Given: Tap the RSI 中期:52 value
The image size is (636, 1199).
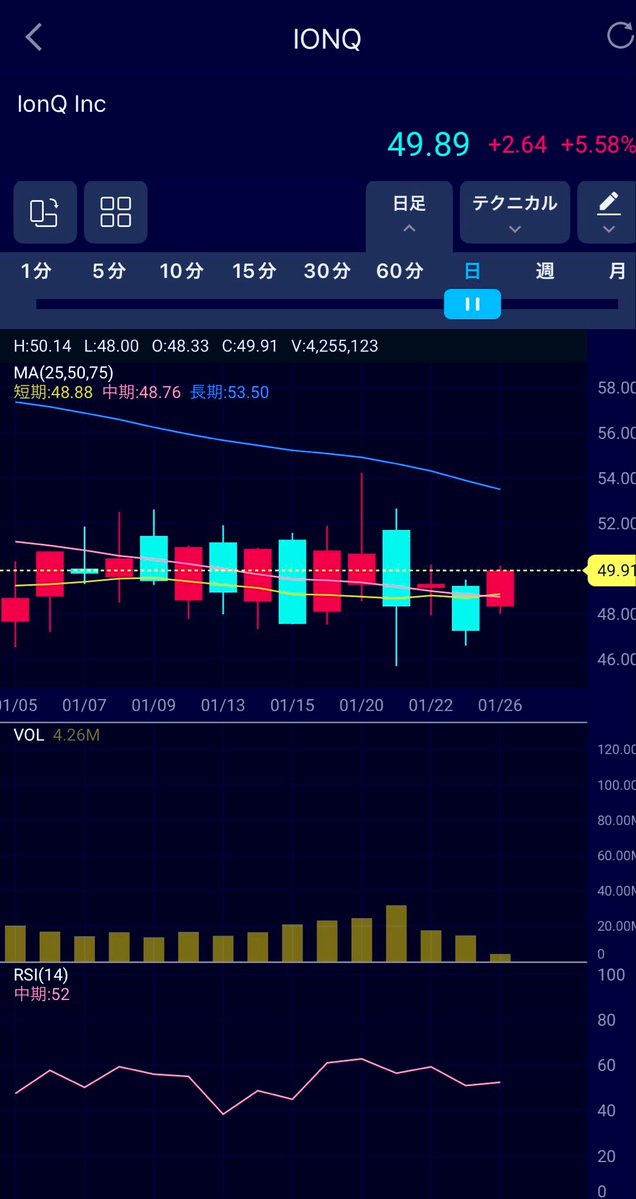Looking at the screenshot, I should 41,994.
